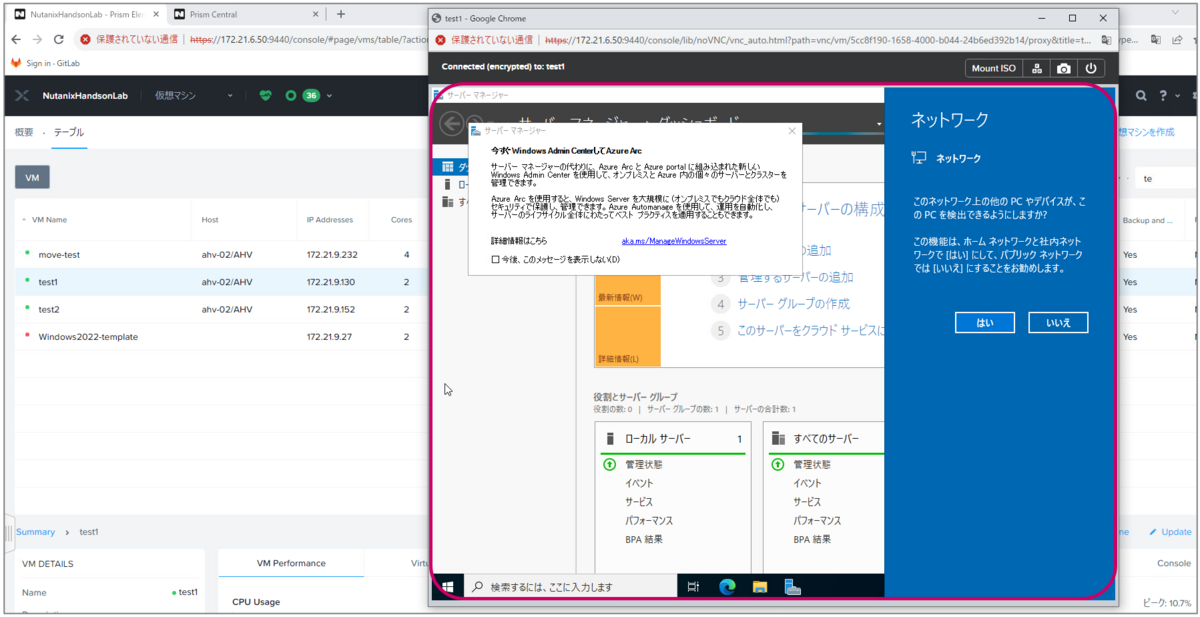Screen dimensions: 1200x617
Task: Click サーバー グループの作成 link
Action: pos(793,303)
